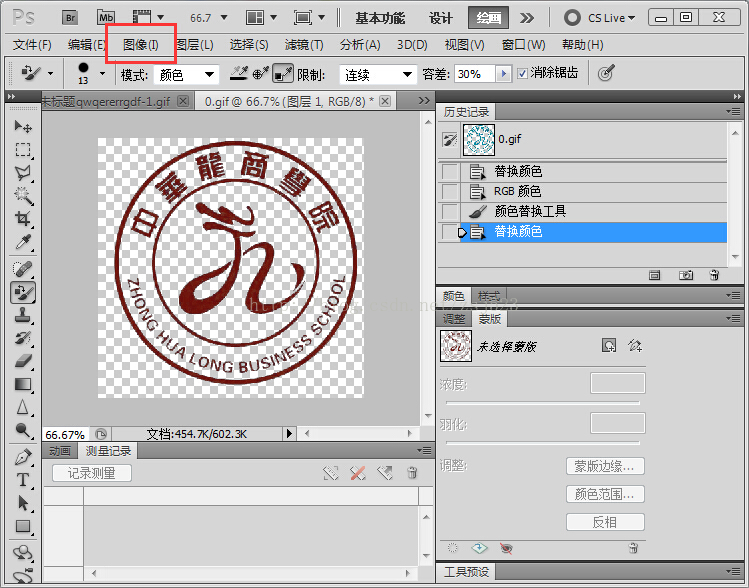Screen dimensions: 749x588
Task: Toggle mask visibility eye icon
Action: (x=506, y=548)
